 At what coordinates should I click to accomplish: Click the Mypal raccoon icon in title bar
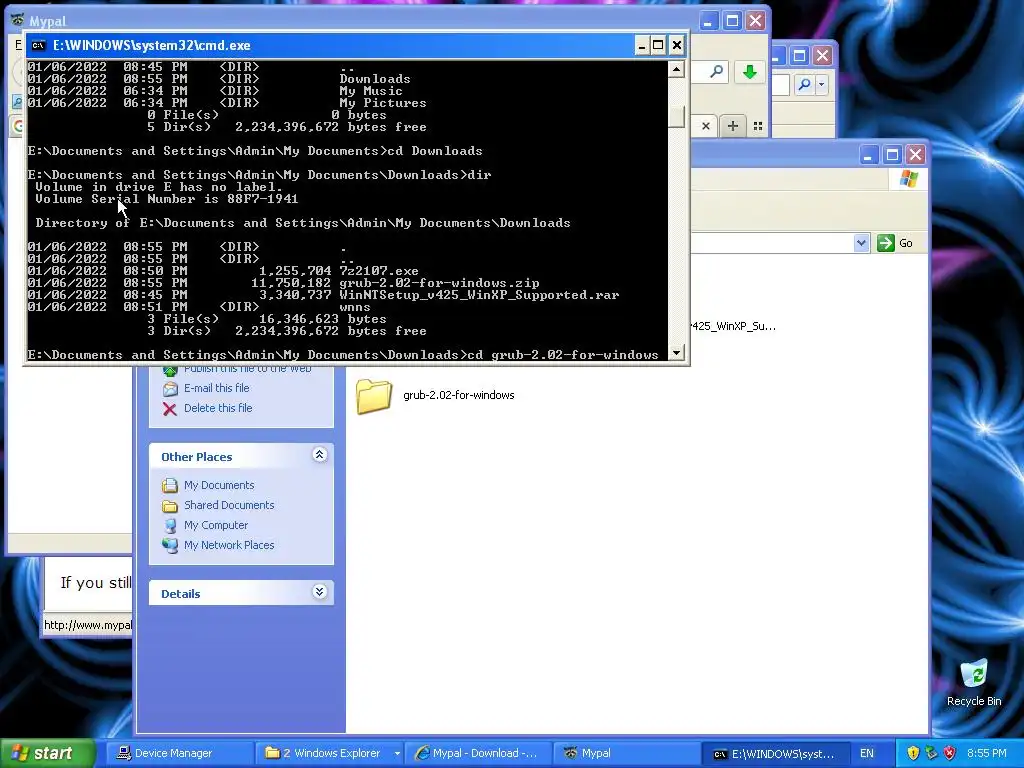pyautogui.click(x=18, y=20)
